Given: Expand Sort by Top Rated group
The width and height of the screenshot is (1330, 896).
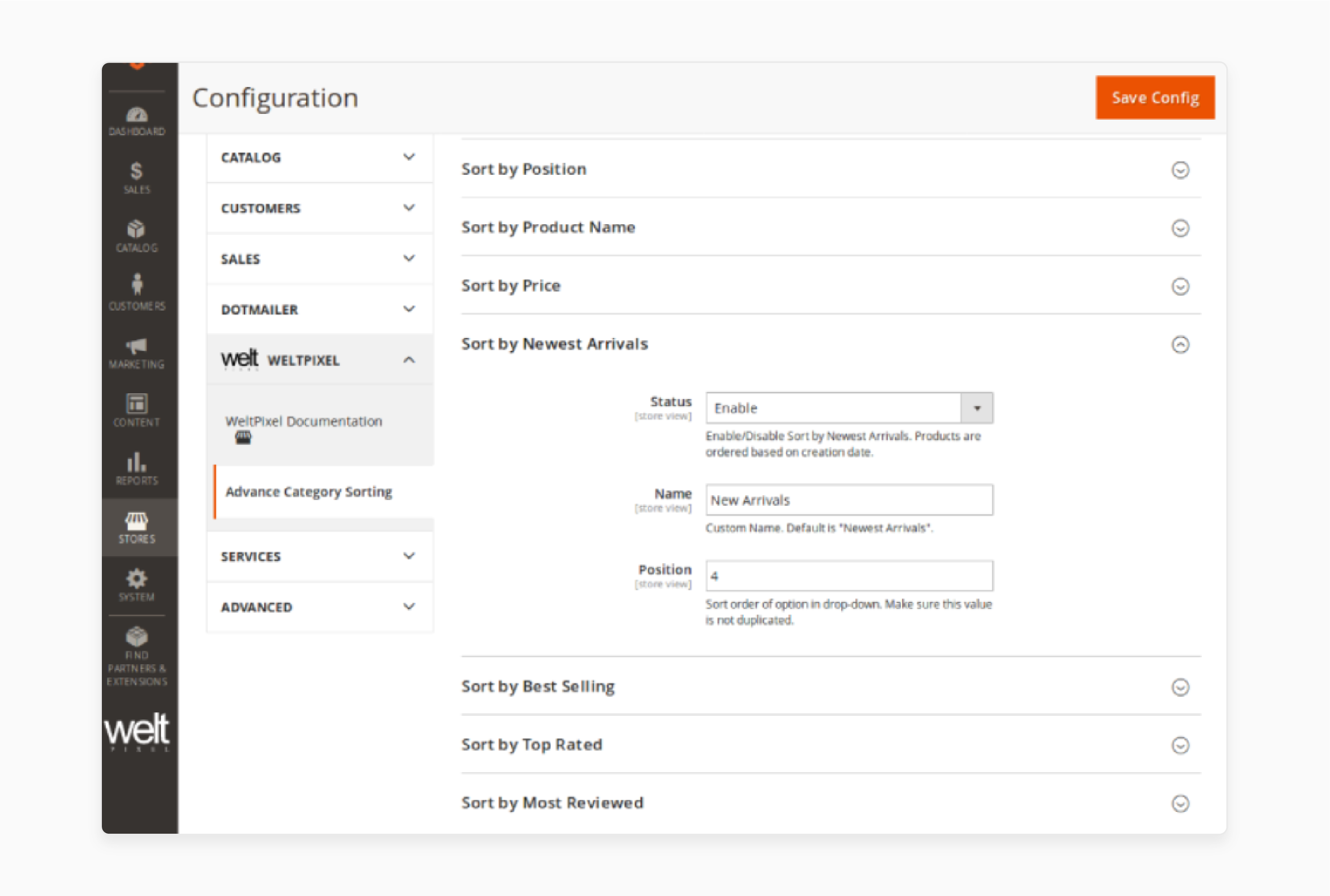Looking at the screenshot, I should (830, 745).
